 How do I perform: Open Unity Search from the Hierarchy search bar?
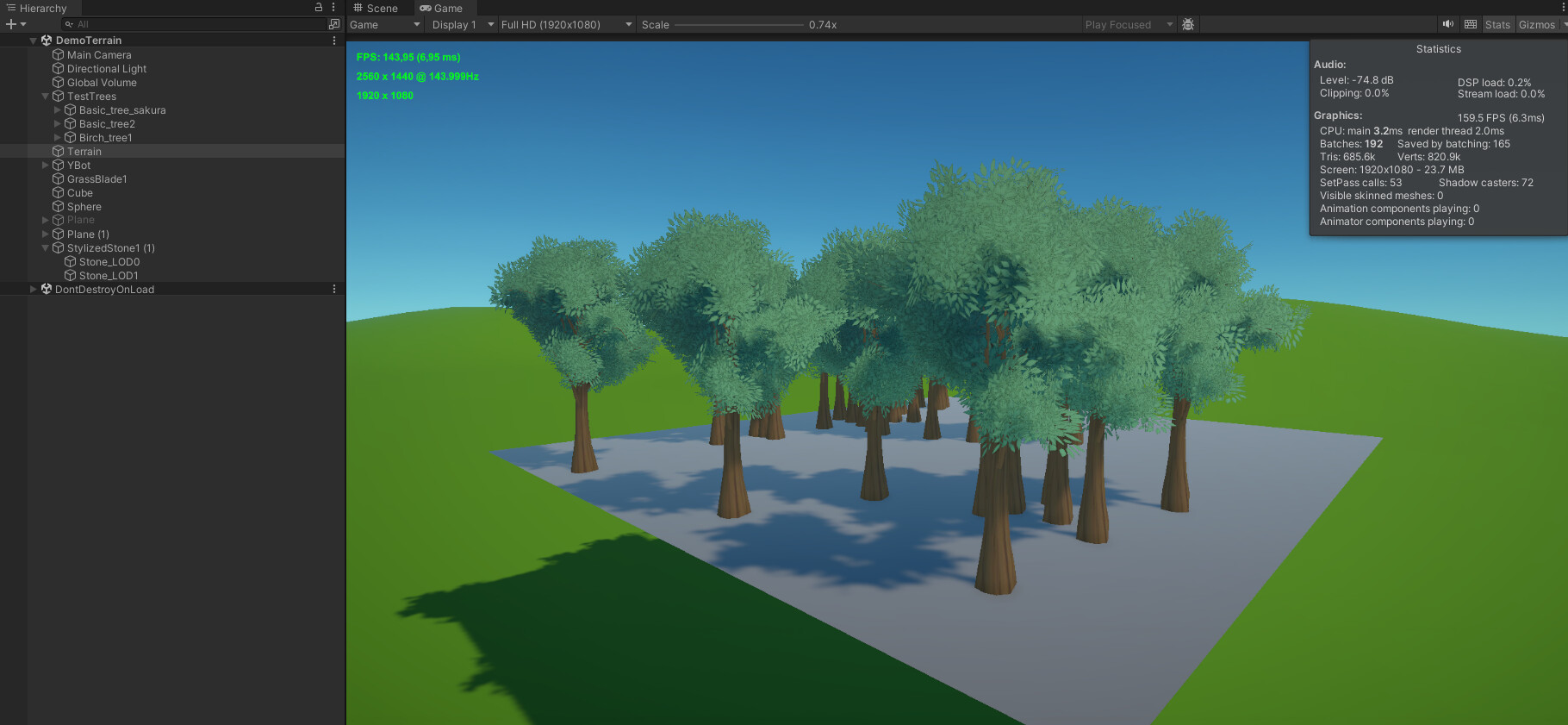coord(334,24)
